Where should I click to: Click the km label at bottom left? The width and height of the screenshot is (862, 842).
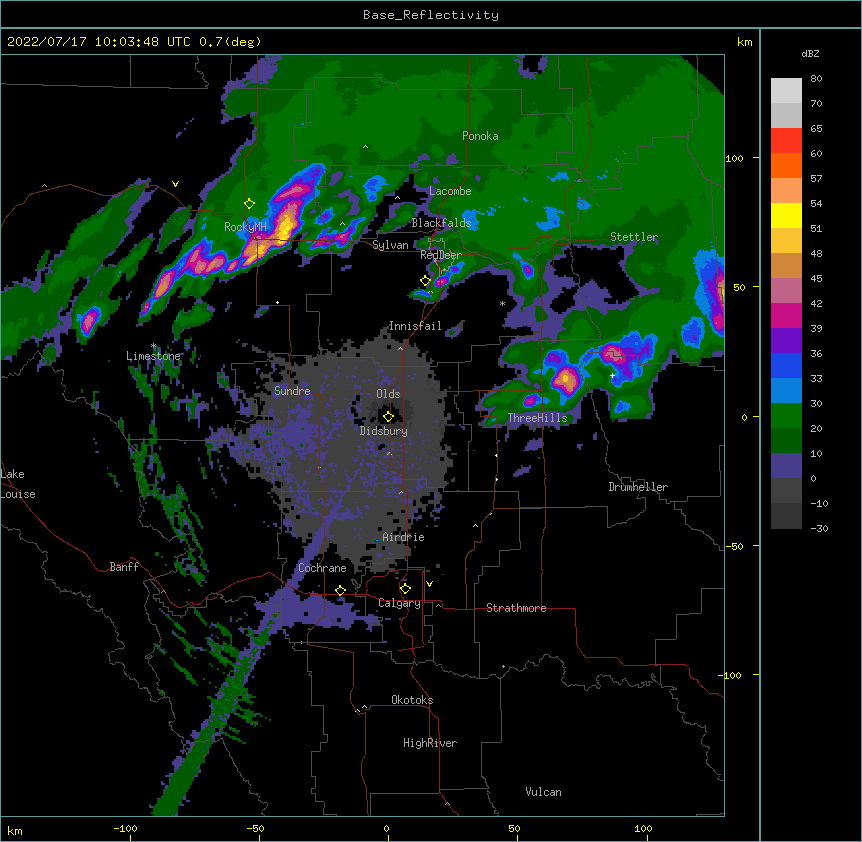tap(15, 831)
